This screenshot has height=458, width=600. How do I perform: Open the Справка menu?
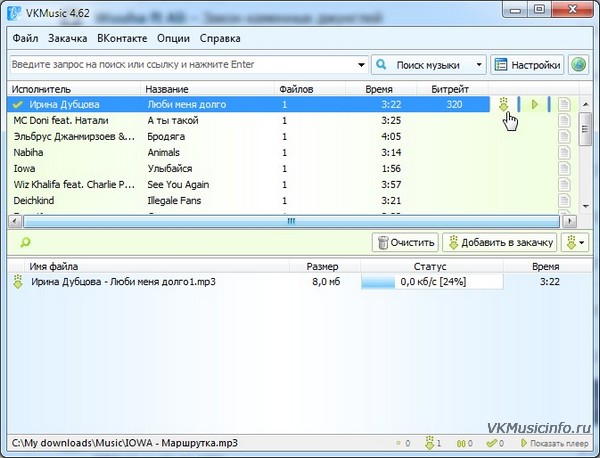(x=220, y=38)
